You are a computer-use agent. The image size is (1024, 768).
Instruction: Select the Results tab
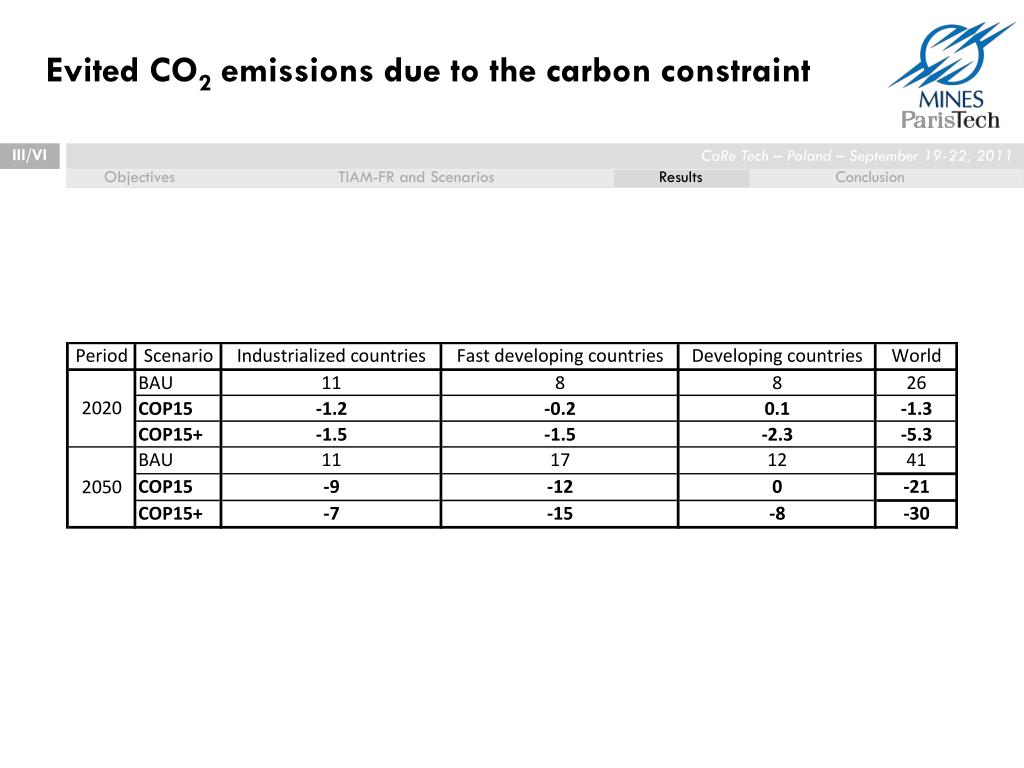(680, 178)
